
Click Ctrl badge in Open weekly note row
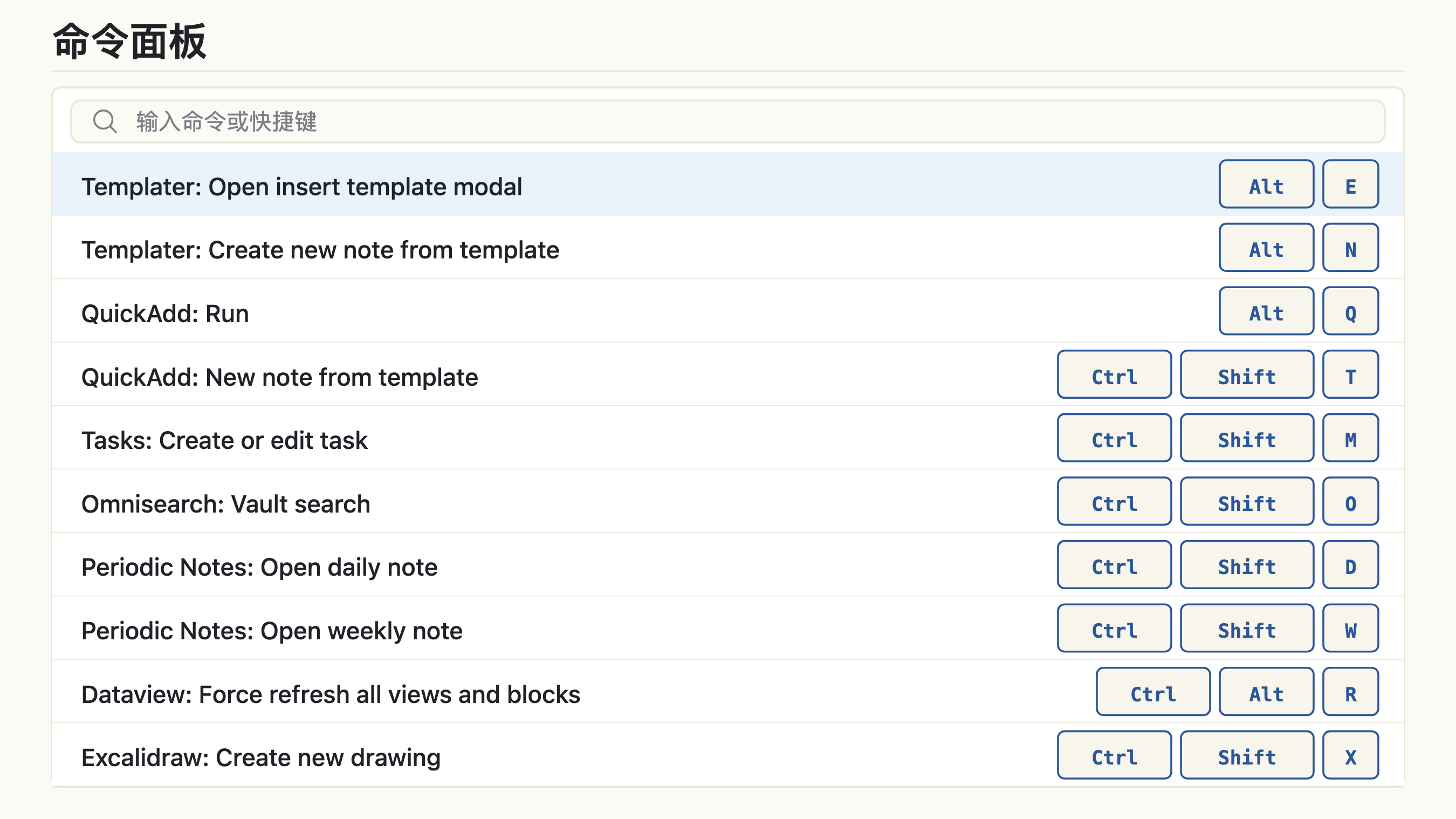[x=1114, y=627]
